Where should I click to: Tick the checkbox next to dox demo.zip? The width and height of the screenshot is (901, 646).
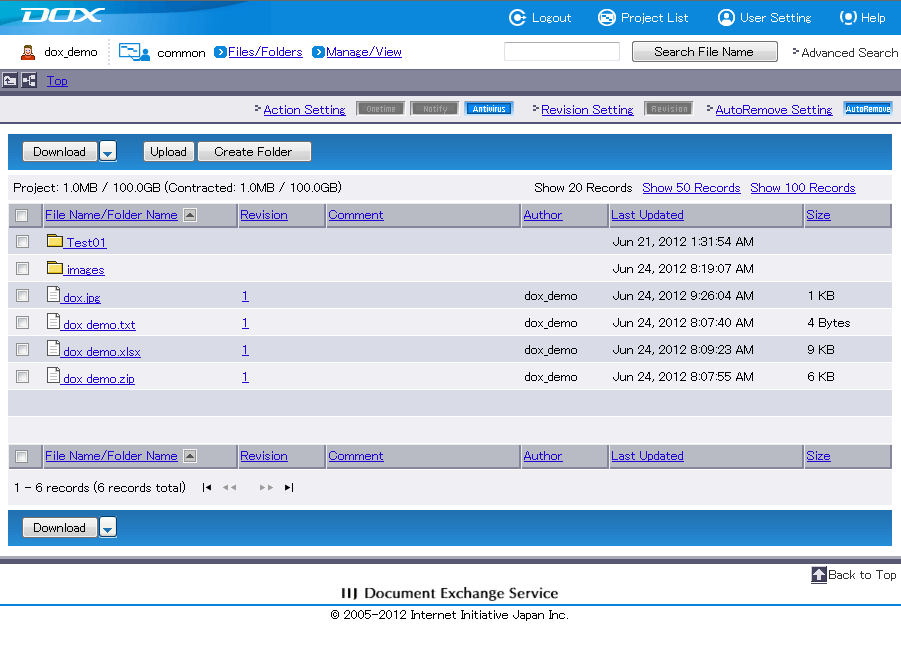(22, 377)
